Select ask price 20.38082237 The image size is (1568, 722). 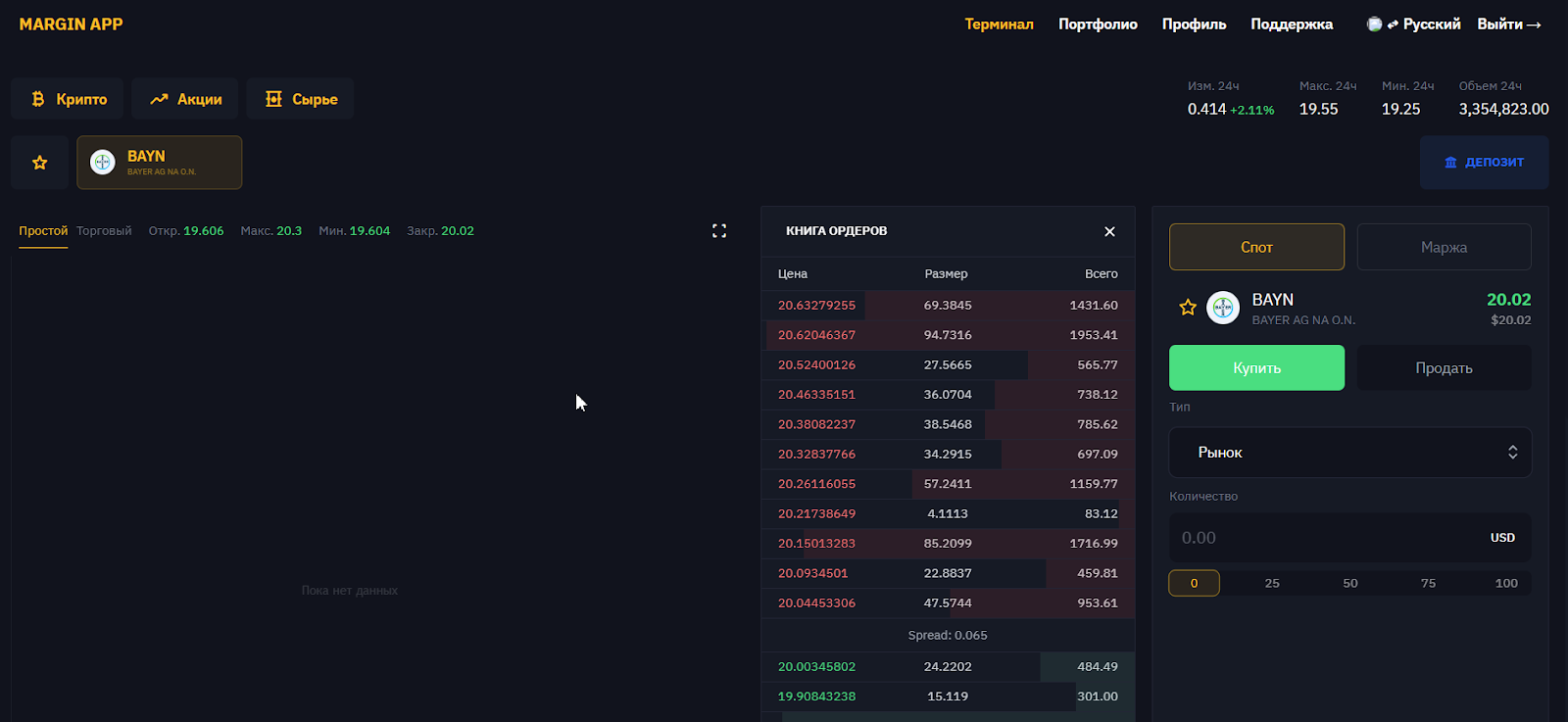tap(816, 424)
